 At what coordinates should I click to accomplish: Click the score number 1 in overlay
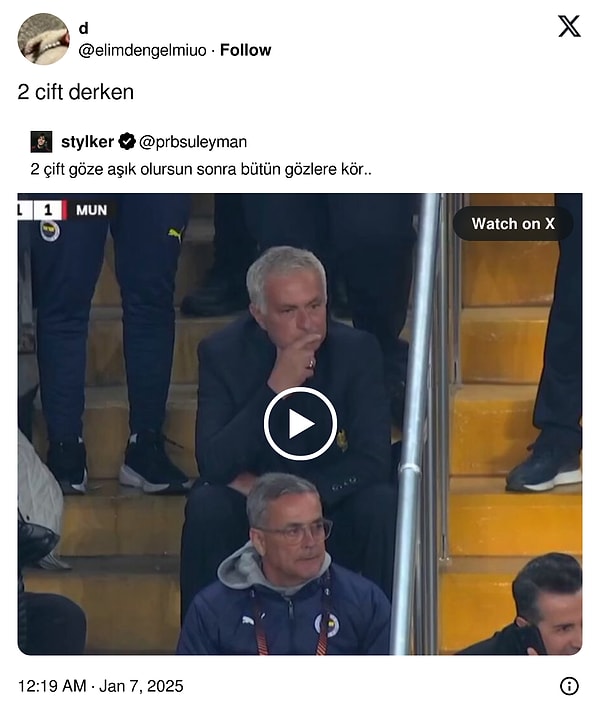pos(48,210)
